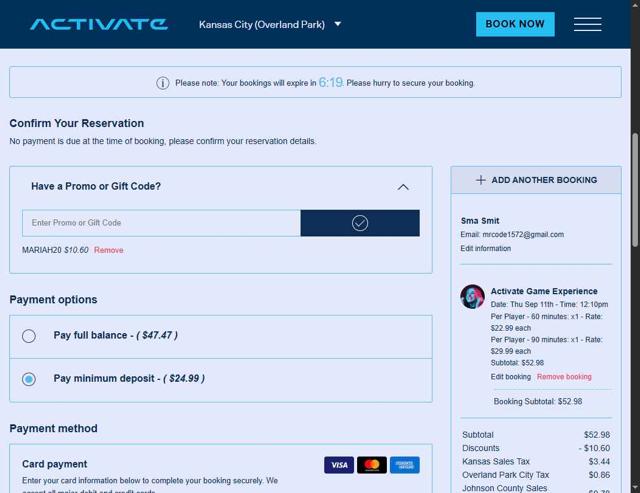Click the BOOK NOW button
The height and width of the screenshot is (493, 640).
[515, 24]
